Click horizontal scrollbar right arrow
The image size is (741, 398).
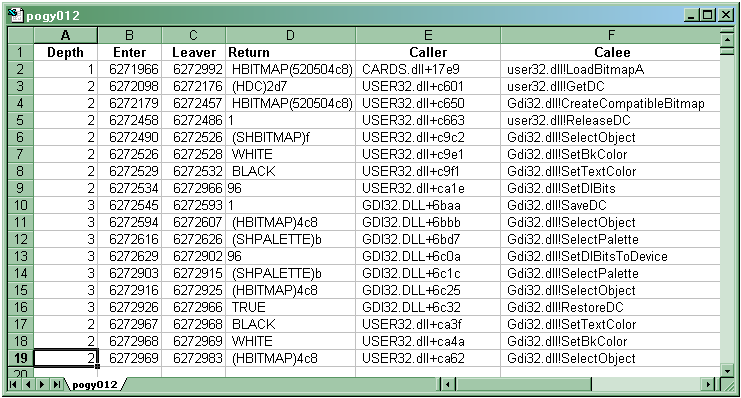pyautogui.click(x=708, y=384)
